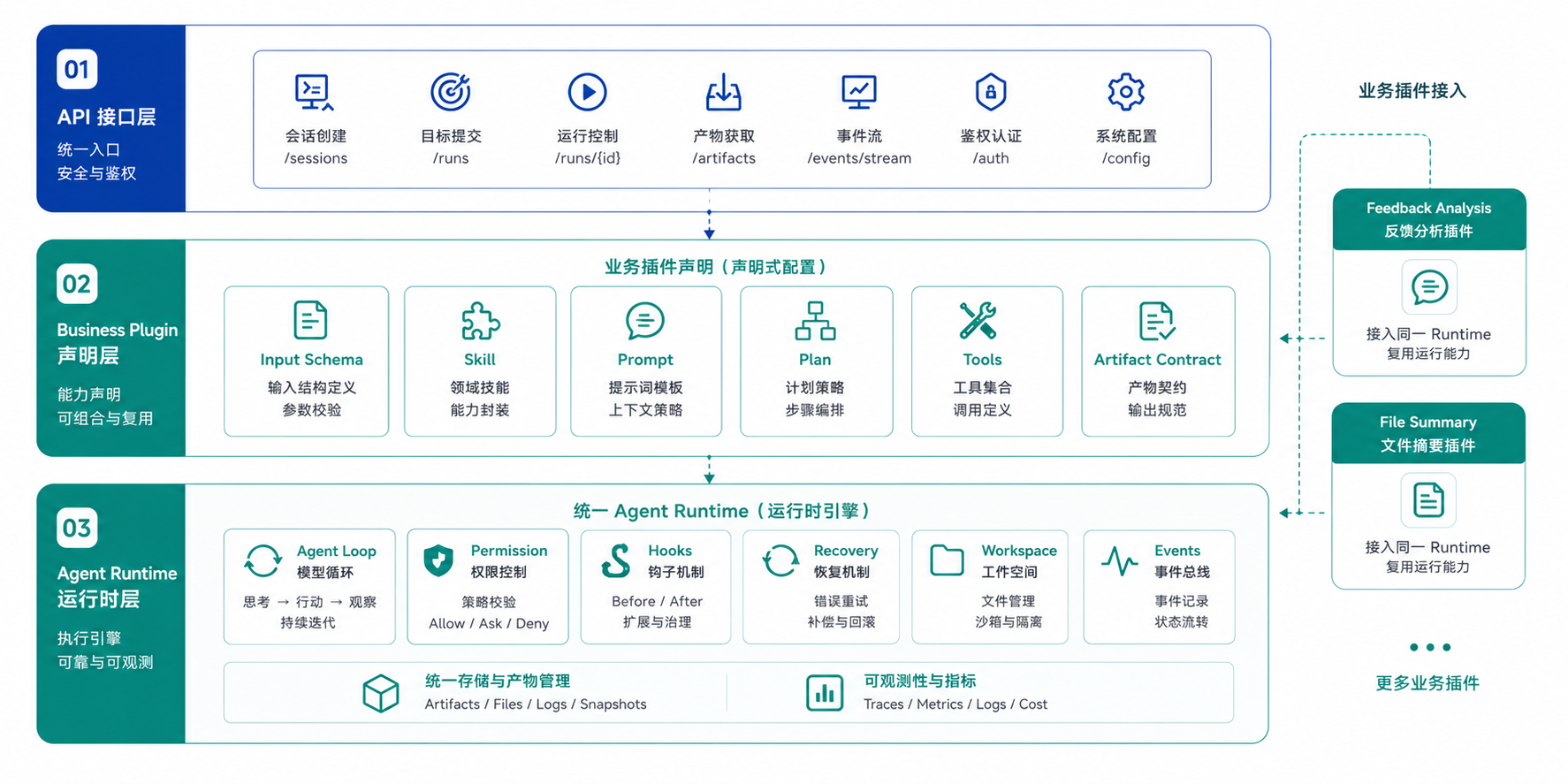Image resolution: width=1568 pixels, height=784 pixels.
Task: Click the /sessions path text
Action: [316, 158]
